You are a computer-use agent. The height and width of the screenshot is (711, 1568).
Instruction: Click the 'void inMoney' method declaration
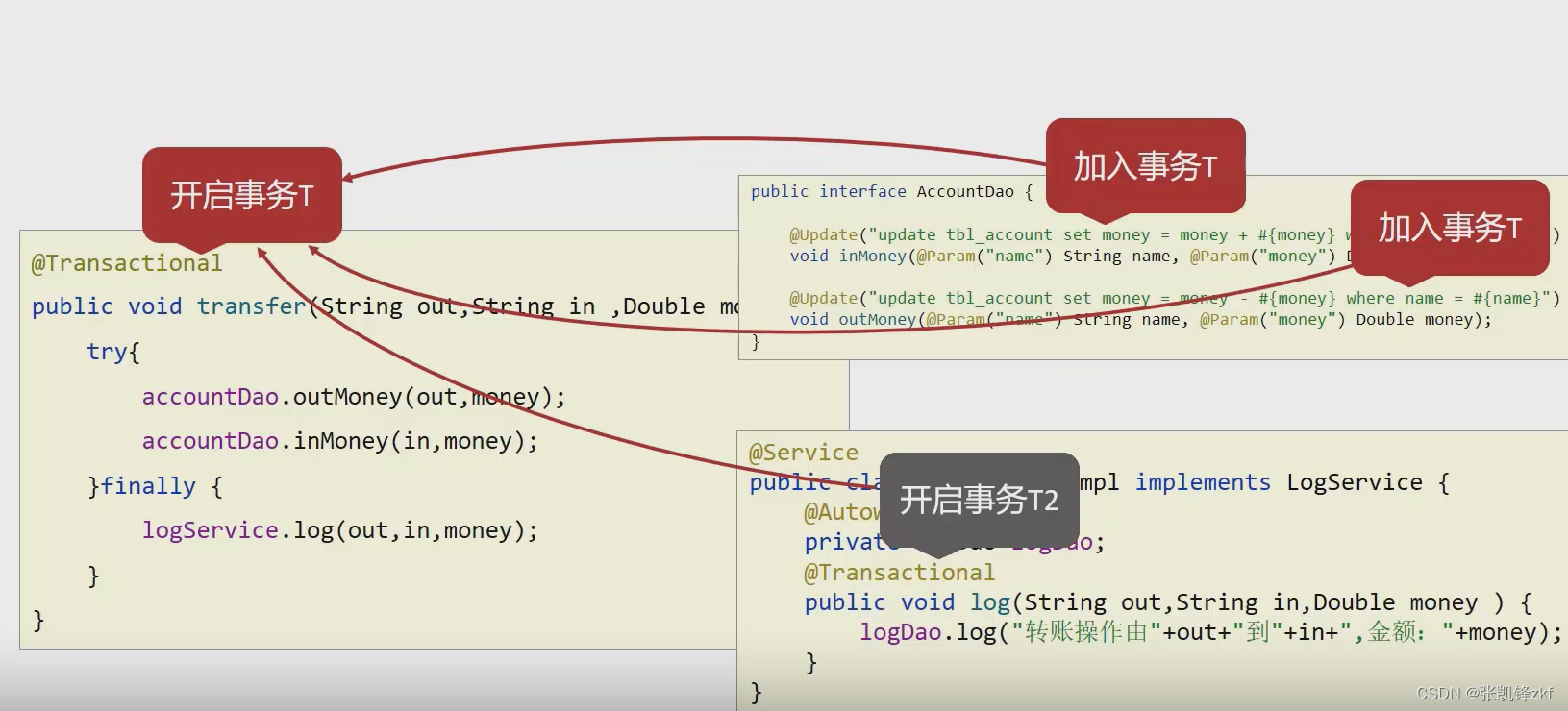(x=1070, y=257)
